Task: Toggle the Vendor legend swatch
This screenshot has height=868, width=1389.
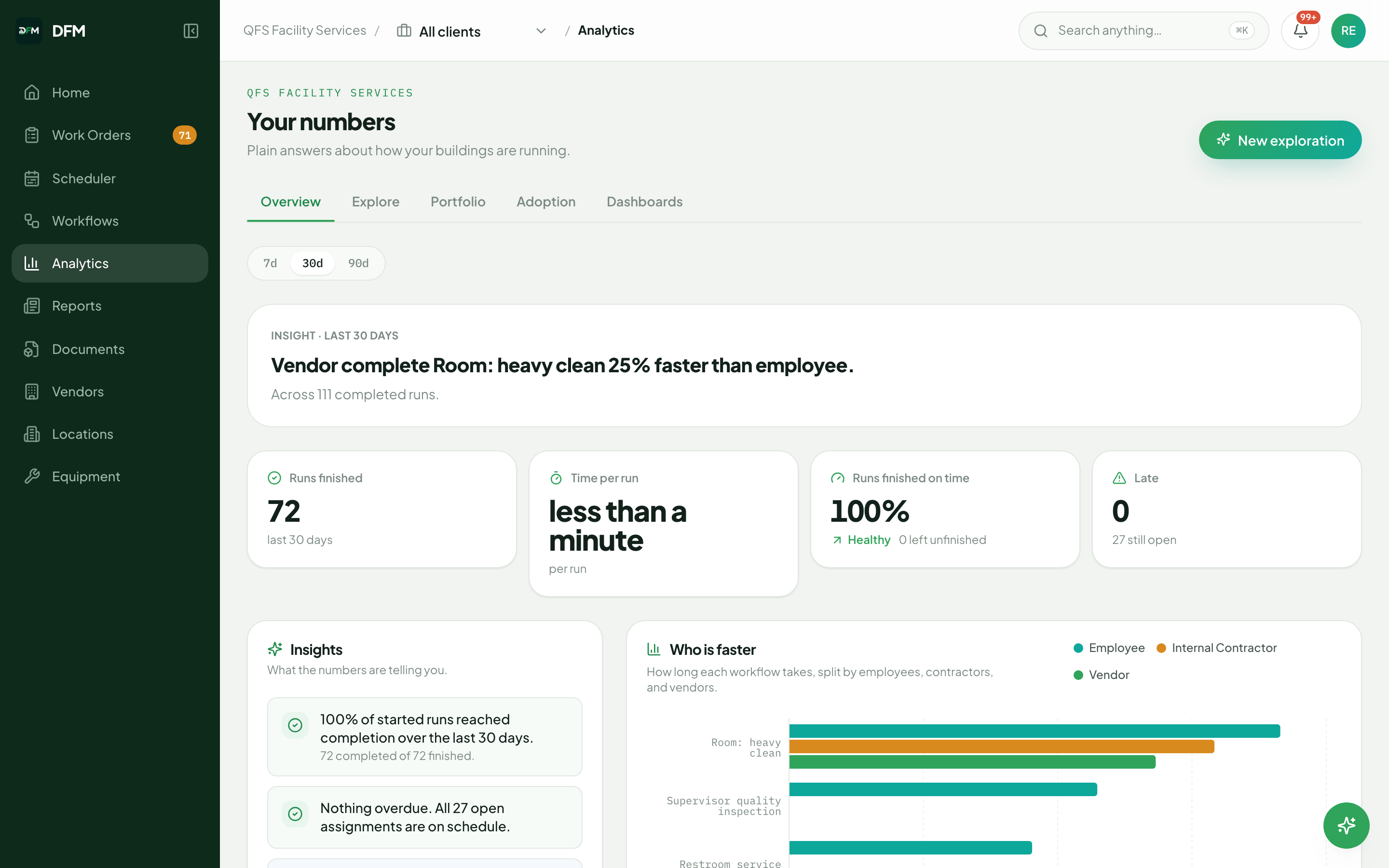Action: (1078, 675)
